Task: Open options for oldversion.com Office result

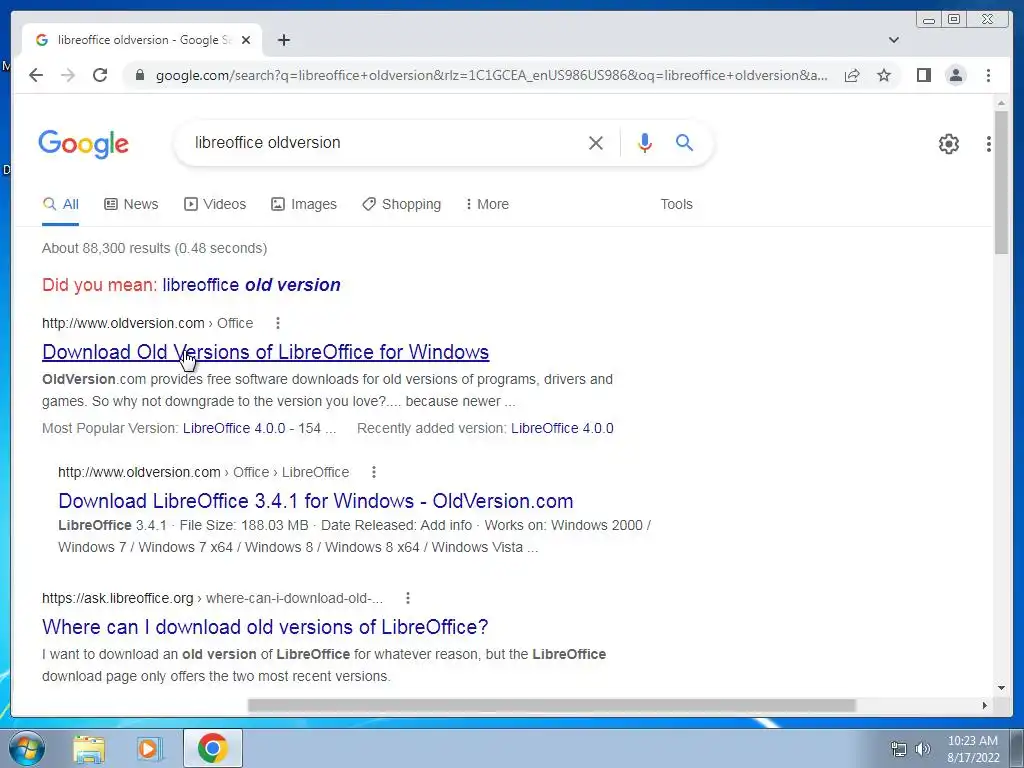Action: (278, 323)
